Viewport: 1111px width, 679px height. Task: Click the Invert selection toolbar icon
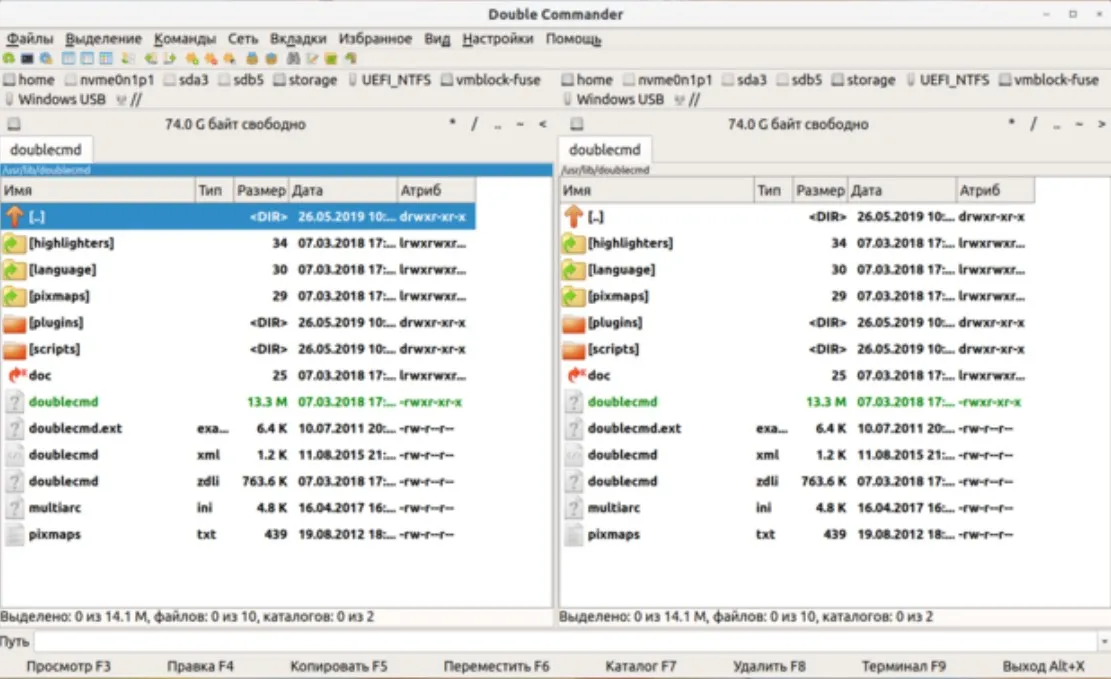[x=229, y=58]
